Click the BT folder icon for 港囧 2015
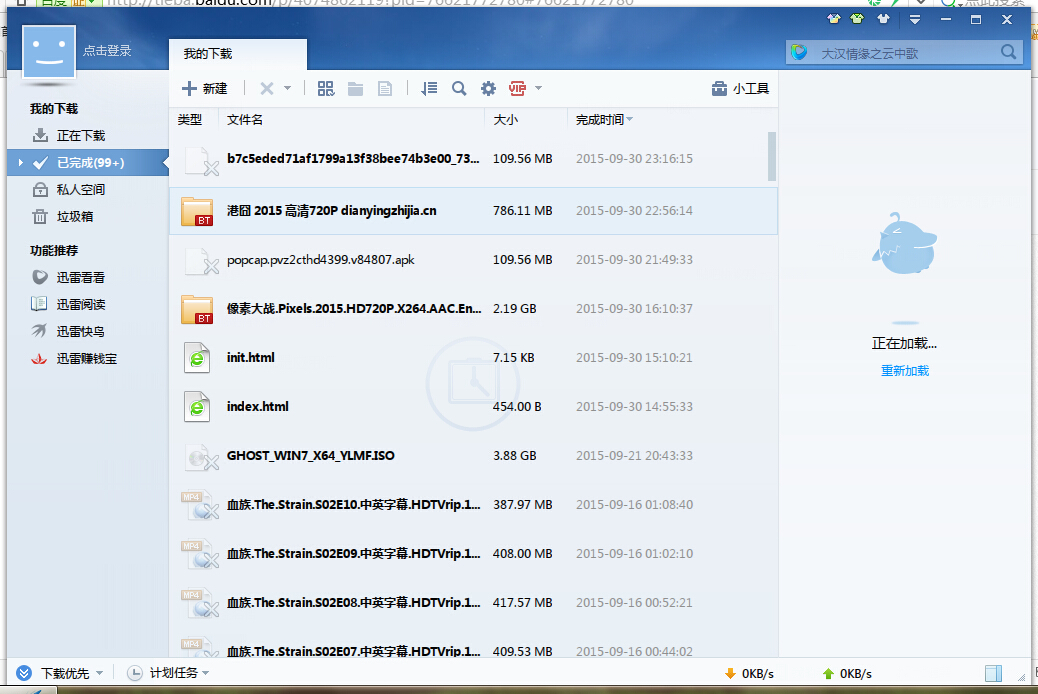Viewport: 1038px width, 694px height. coord(197,211)
